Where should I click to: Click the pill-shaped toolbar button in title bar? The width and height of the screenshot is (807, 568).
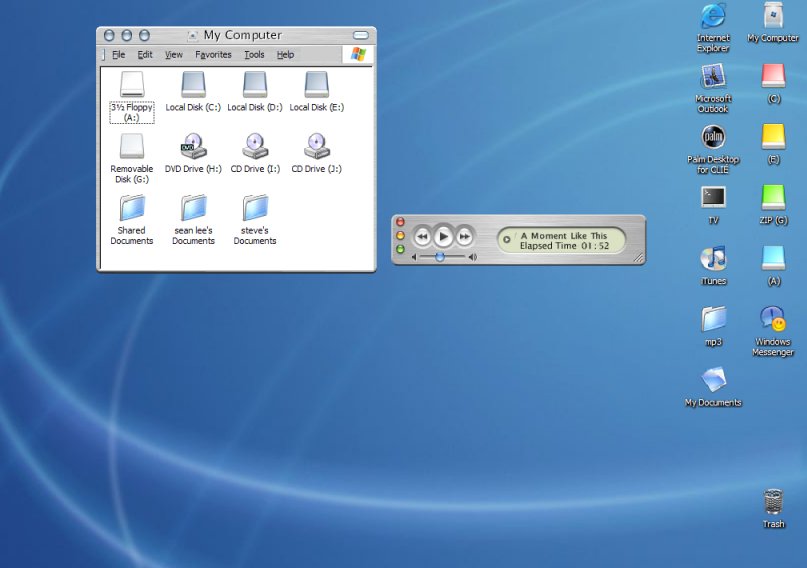[x=361, y=35]
